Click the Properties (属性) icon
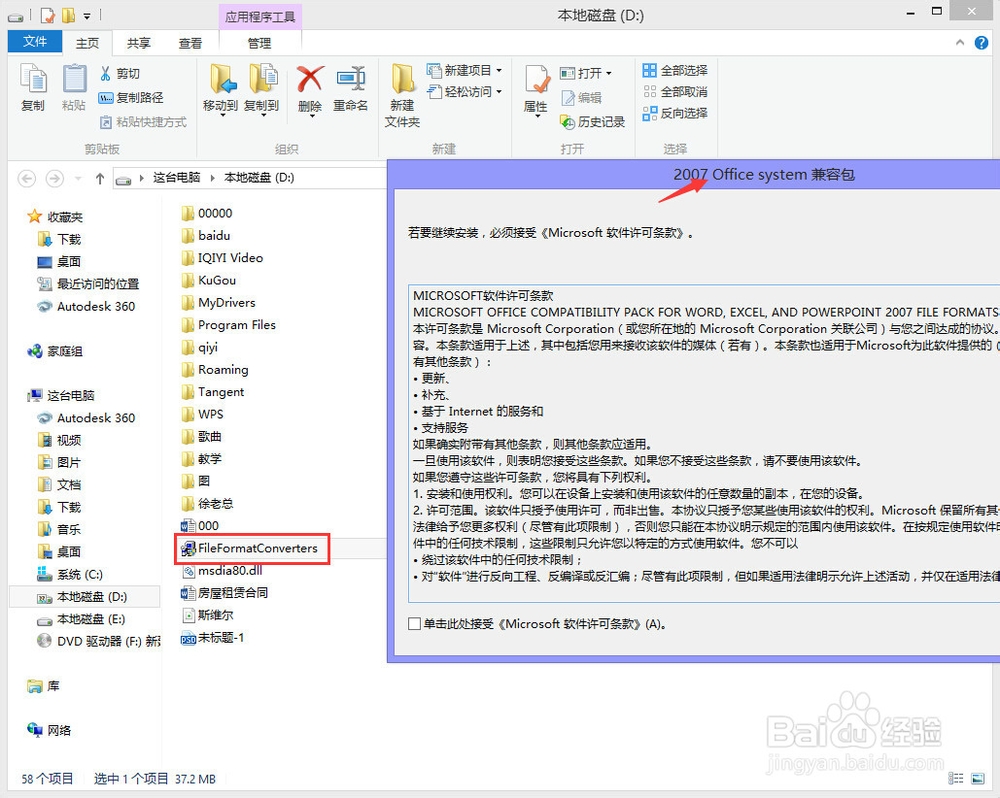1000x798 pixels. tap(536, 81)
